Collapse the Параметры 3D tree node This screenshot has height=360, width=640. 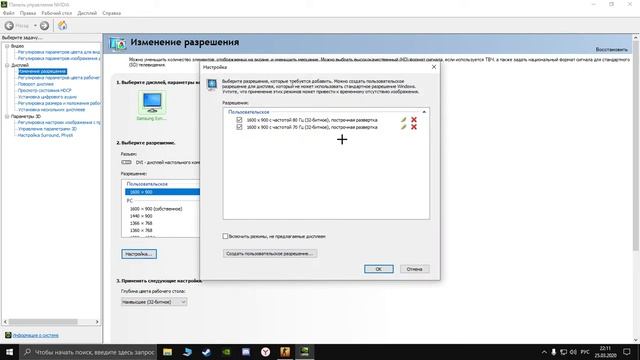pos(7,116)
